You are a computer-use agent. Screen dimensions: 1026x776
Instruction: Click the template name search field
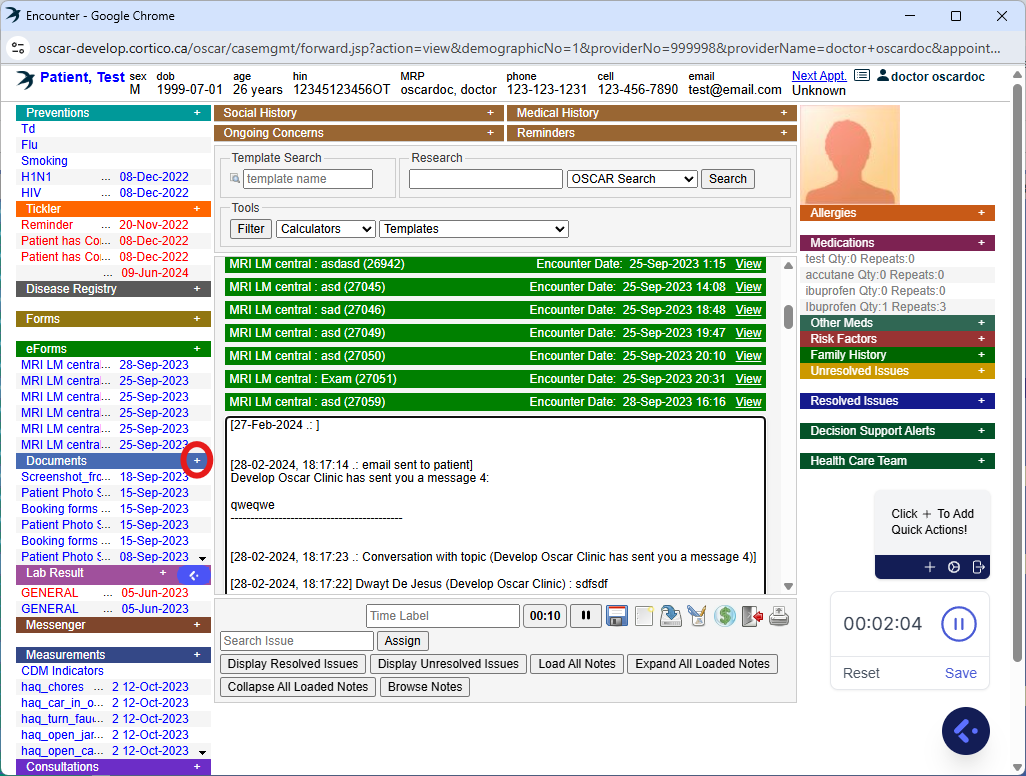tap(307, 179)
